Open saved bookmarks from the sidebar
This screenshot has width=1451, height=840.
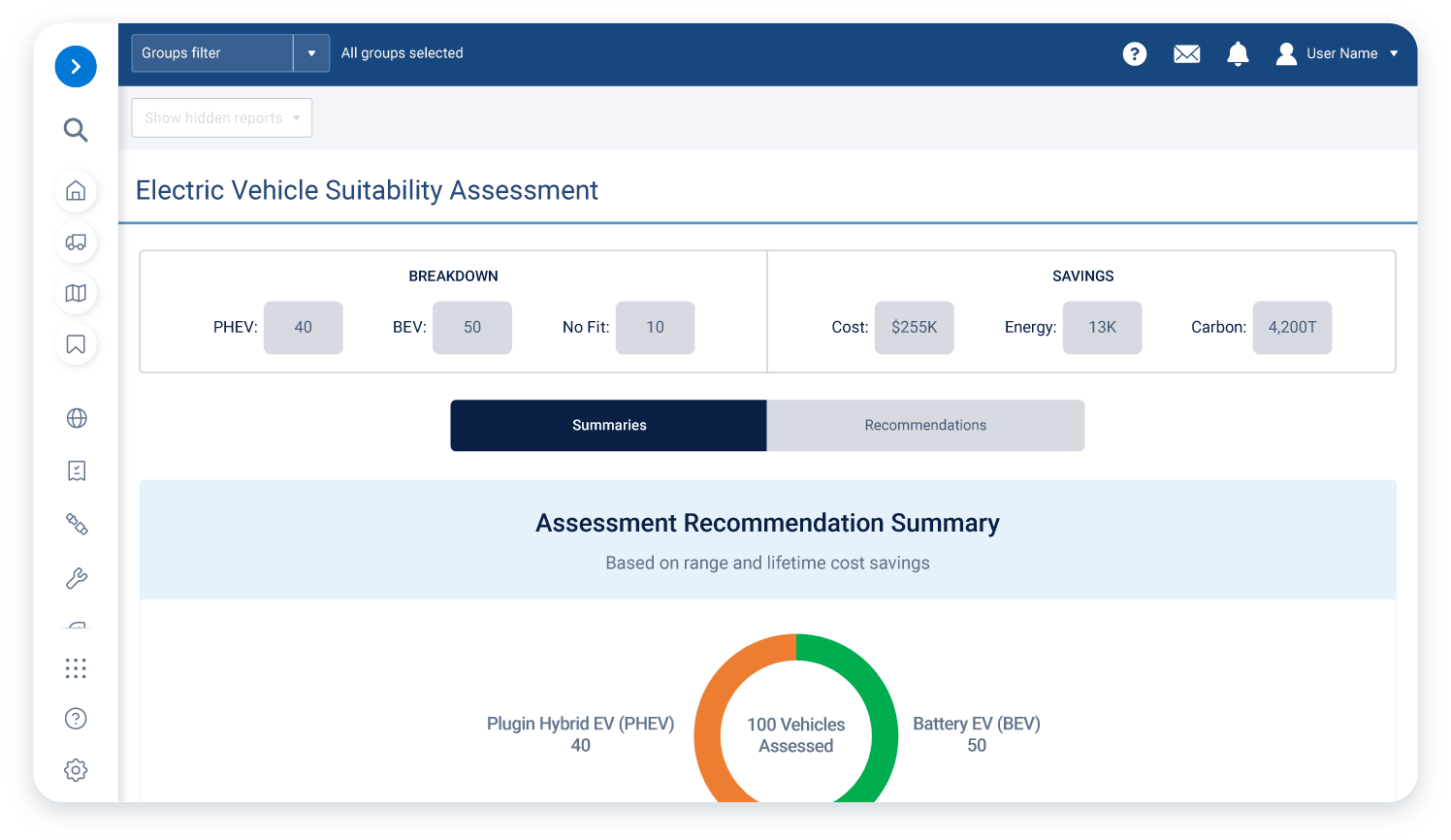pos(76,344)
